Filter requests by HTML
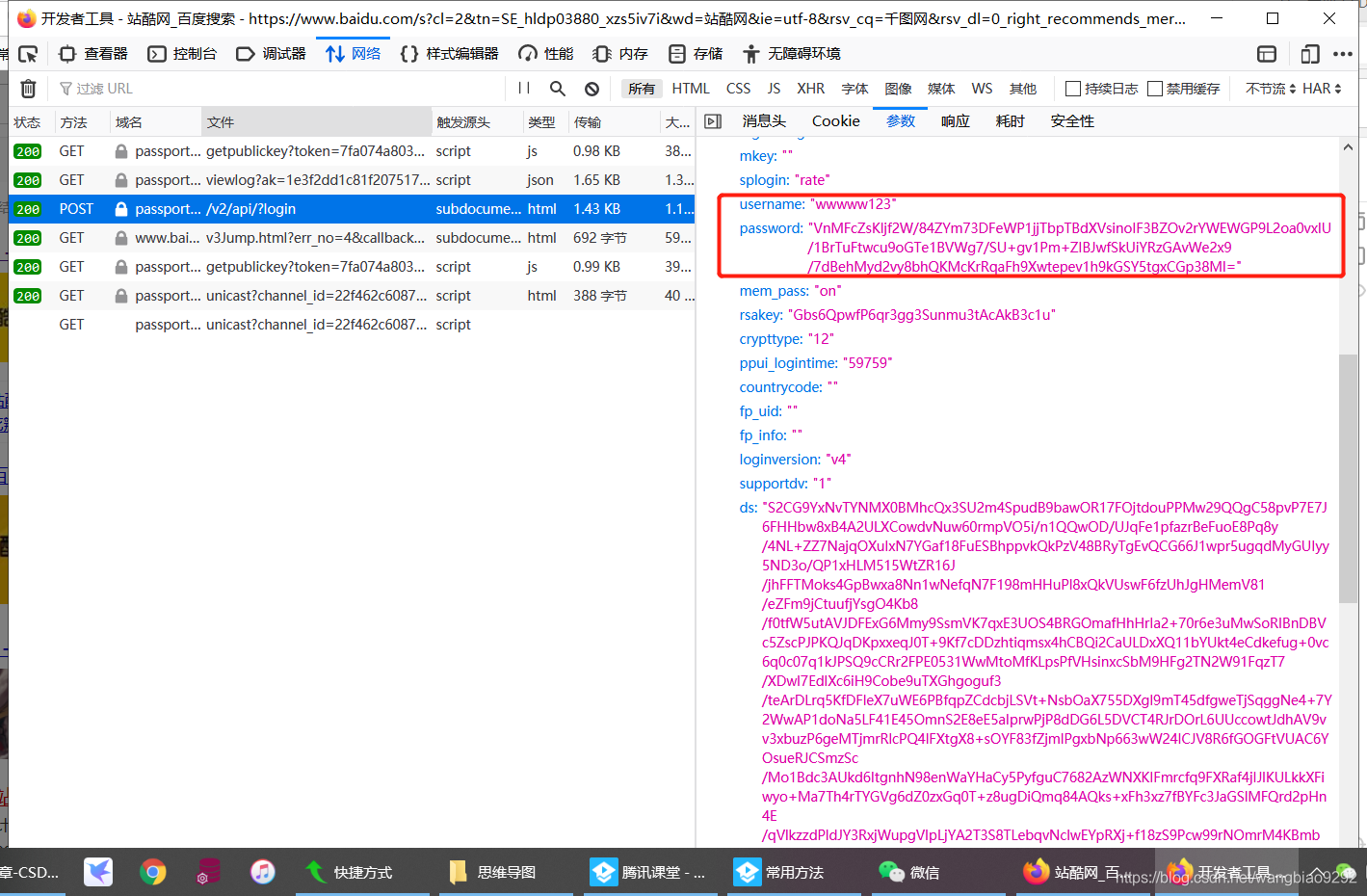 (x=691, y=89)
